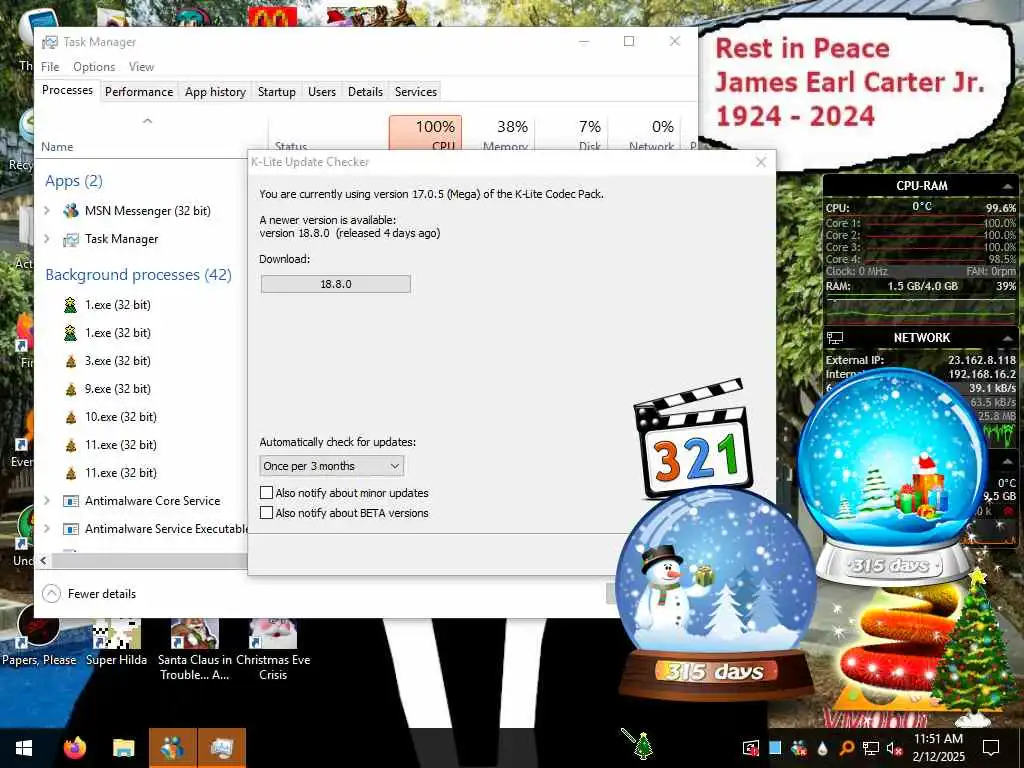Open File Explorer from the taskbar

pyautogui.click(x=123, y=748)
